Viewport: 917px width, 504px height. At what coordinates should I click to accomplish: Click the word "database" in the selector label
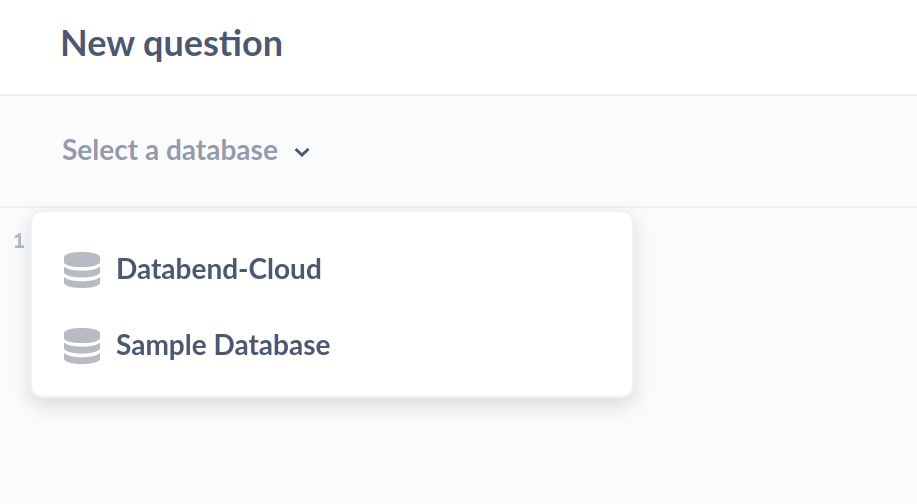(x=222, y=151)
